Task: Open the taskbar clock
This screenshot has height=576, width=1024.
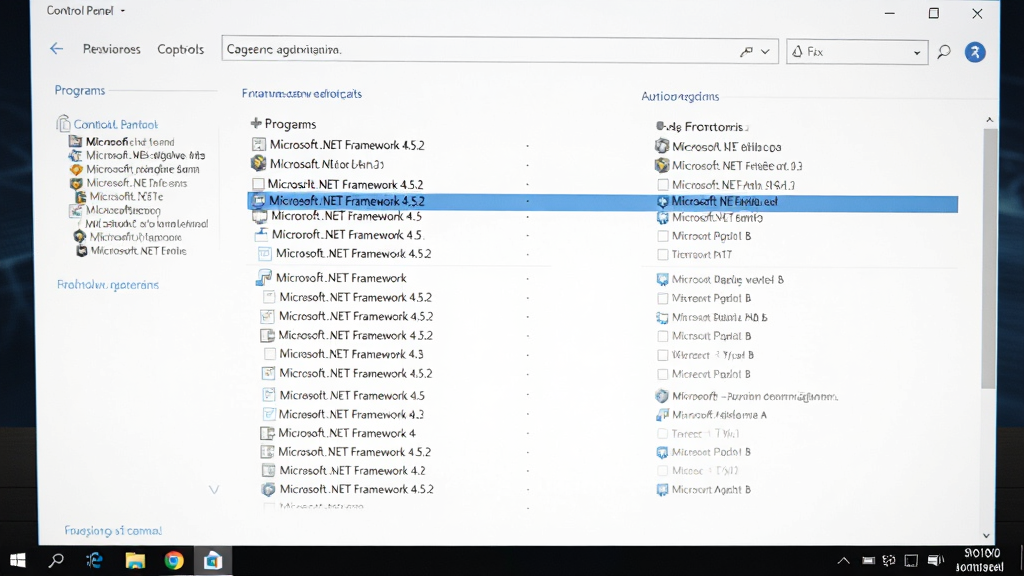Action: (x=980, y=560)
